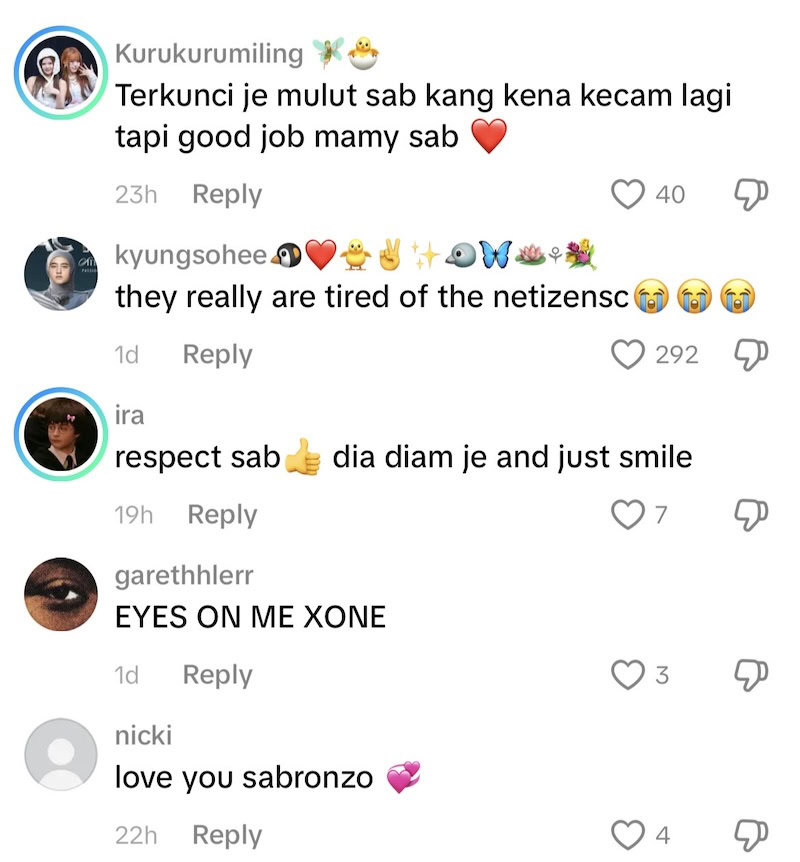Open the nicki username link

click(144, 736)
